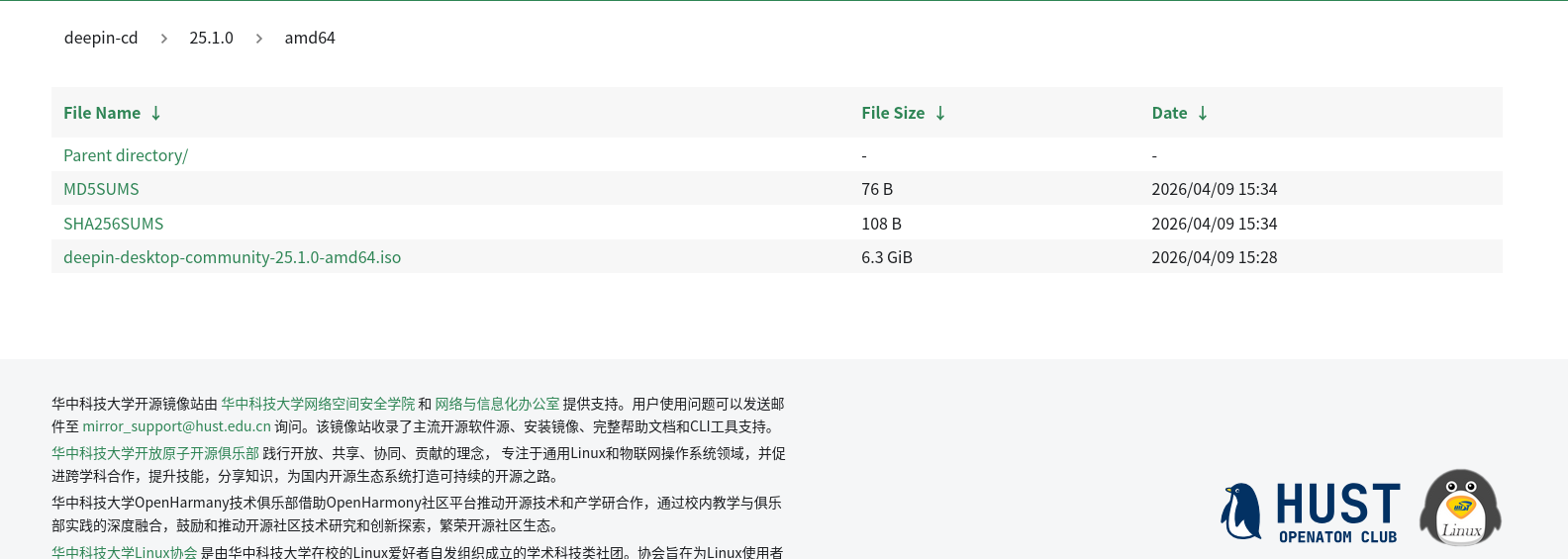1568x559 pixels.
Task: Select the 76 B file size cell
Action: tap(877, 189)
